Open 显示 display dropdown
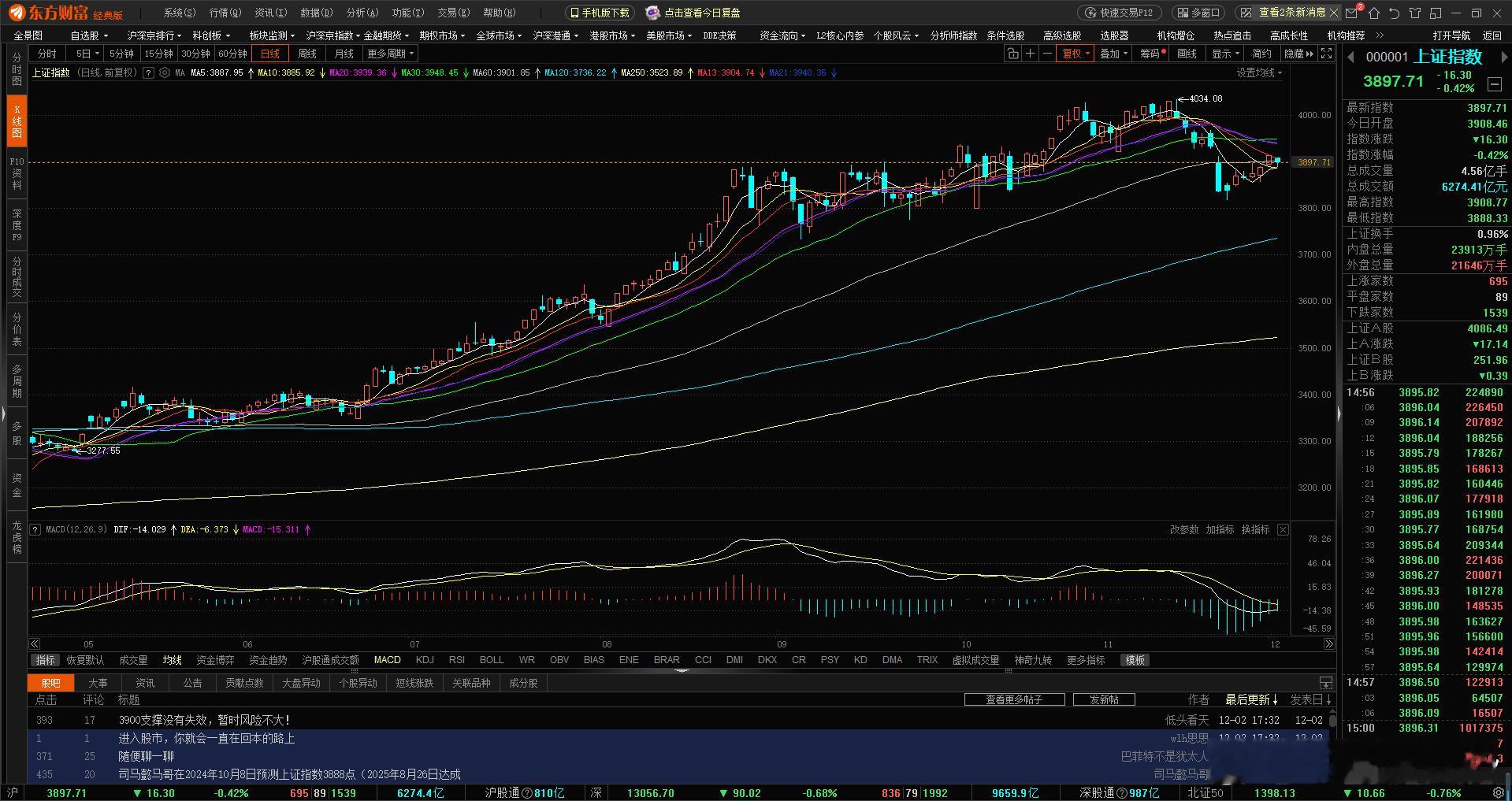This screenshot has height=801, width=1512. click(1225, 54)
